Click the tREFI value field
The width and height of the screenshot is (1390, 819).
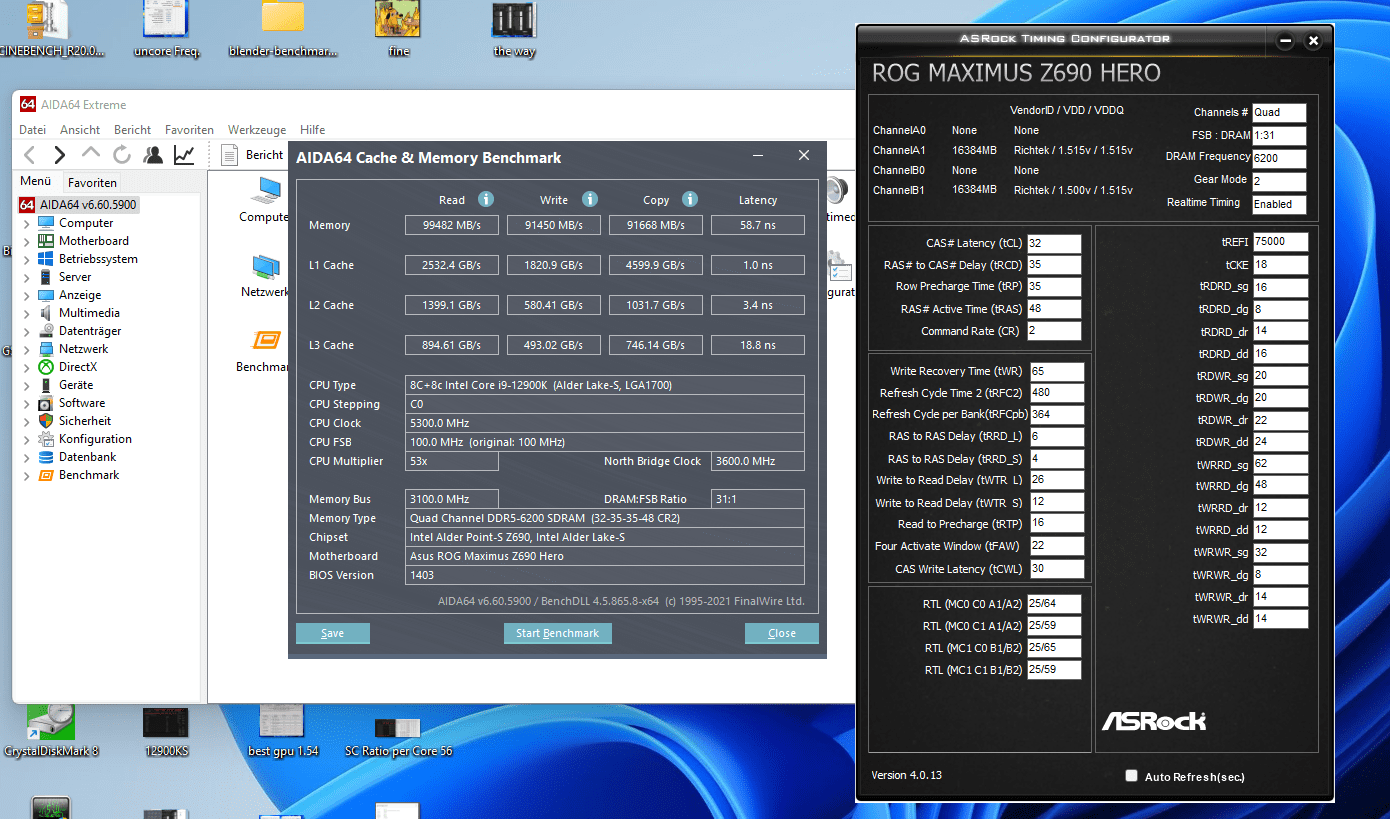point(1280,242)
